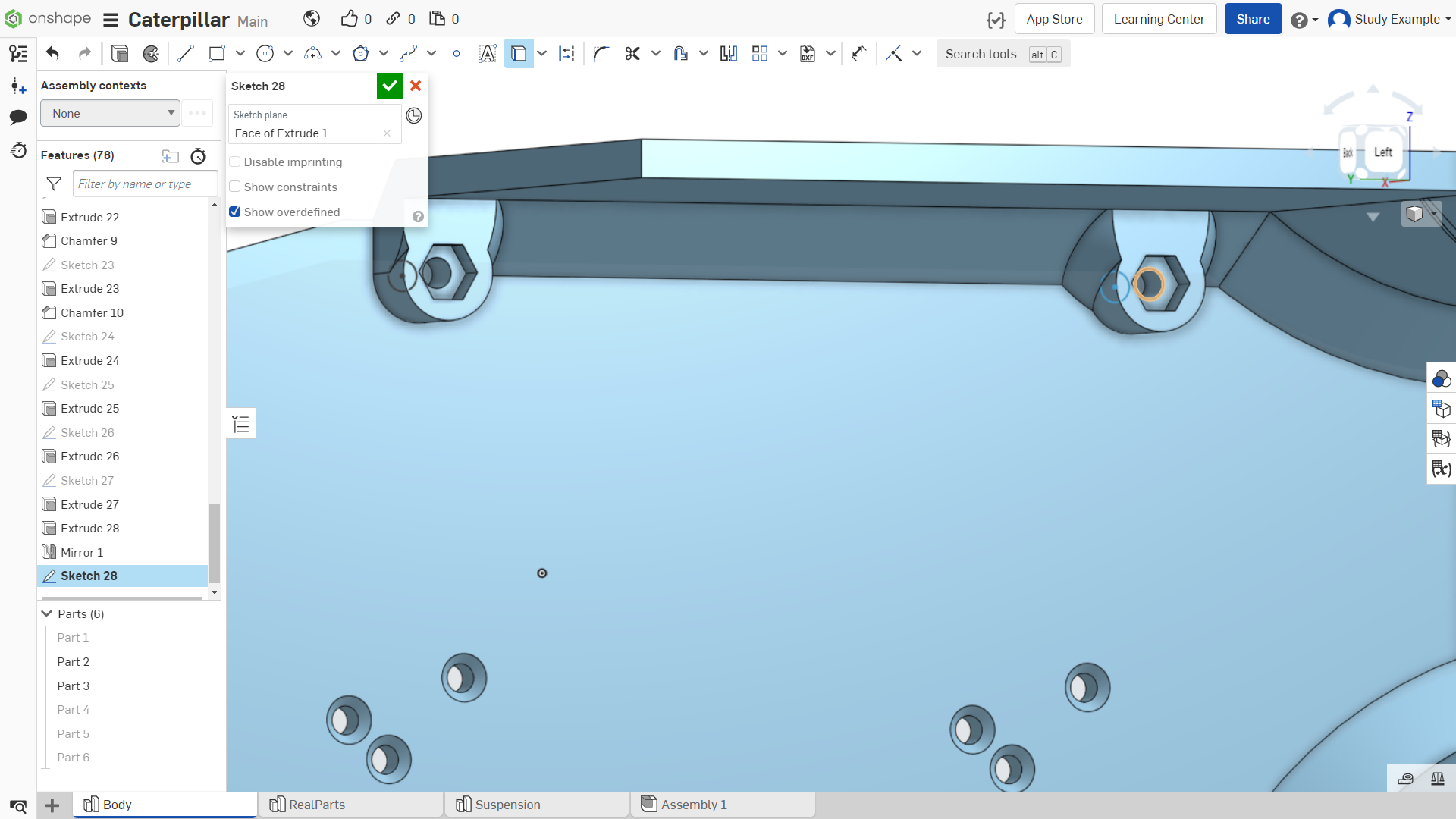Select the Trim scissors tool
Viewport: 1456px width, 819px height.
pyautogui.click(x=632, y=54)
